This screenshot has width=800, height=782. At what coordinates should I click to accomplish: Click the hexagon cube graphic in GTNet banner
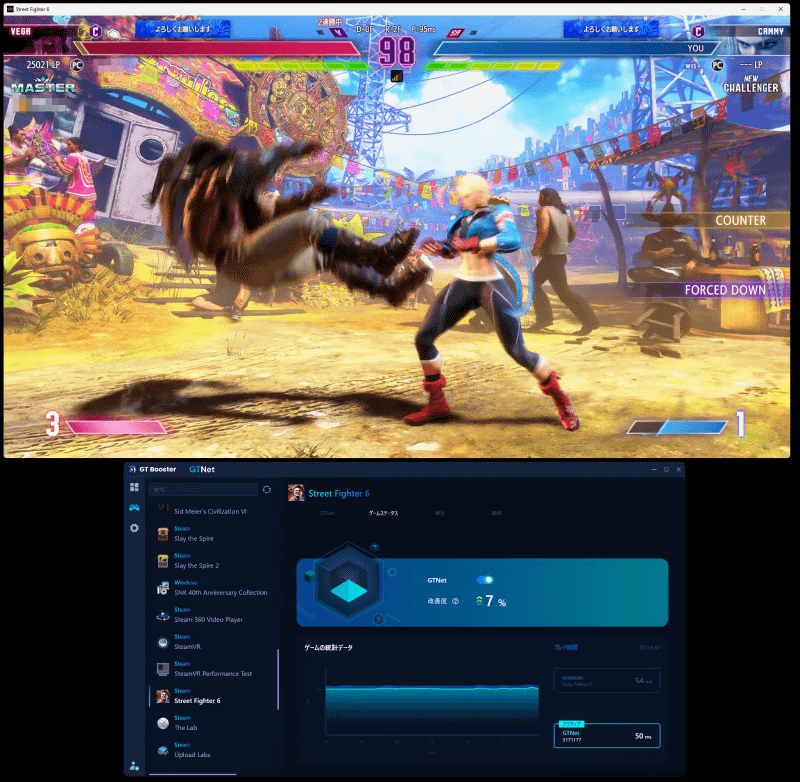click(x=348, y=581)
